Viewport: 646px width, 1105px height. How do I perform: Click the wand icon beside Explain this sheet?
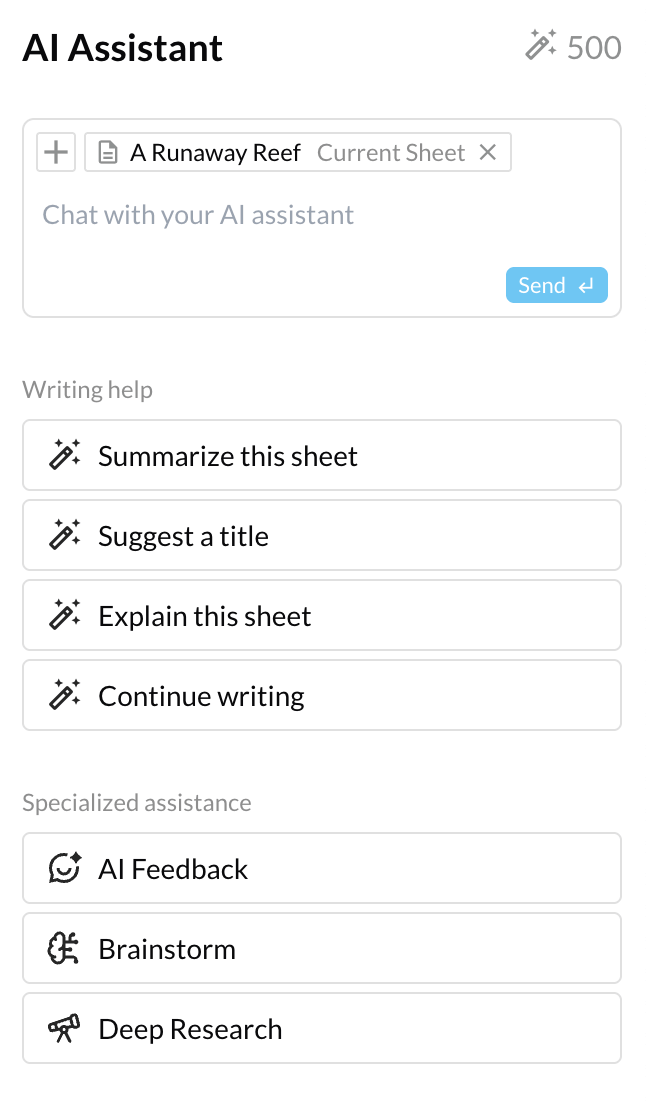coord(65,616)
